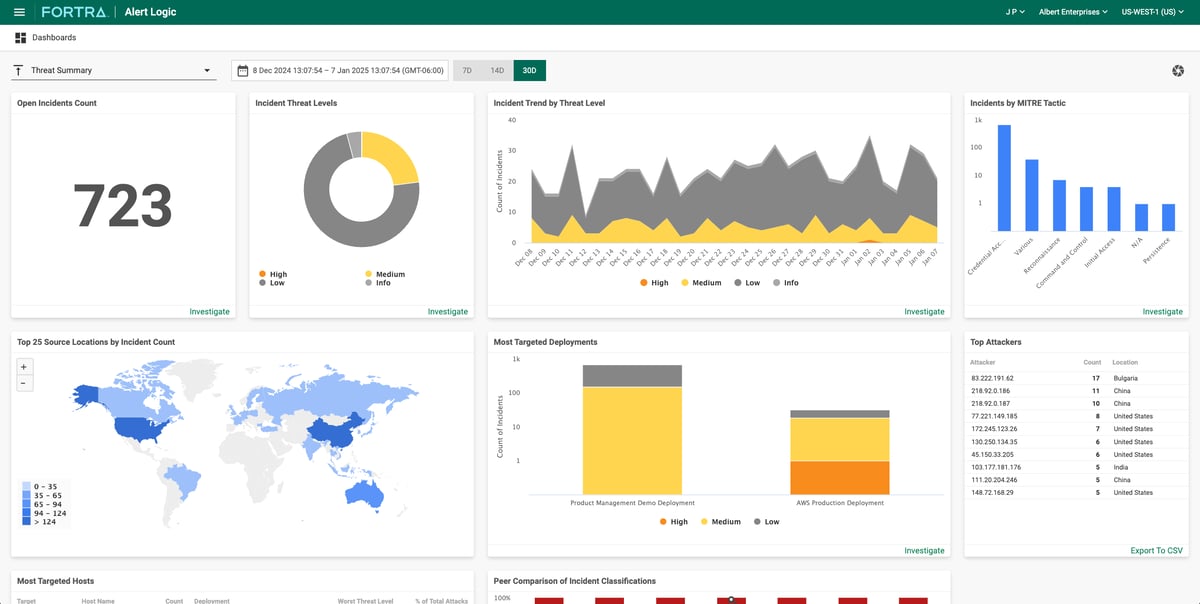This screenshot has width=1200, height=604.
Task: Zoom in on the source locations map
Action: pos(24,366)
